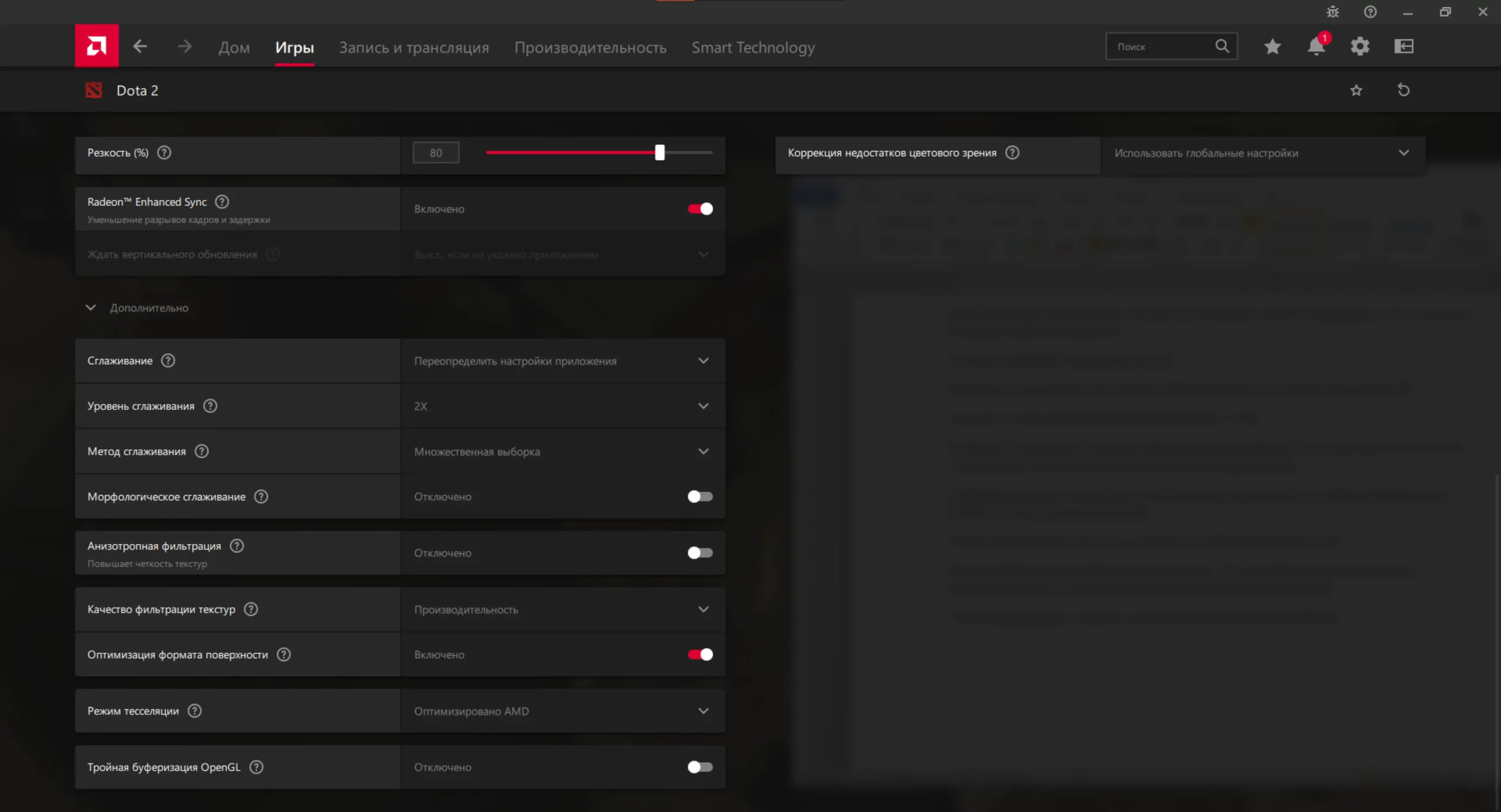Open Качество фильтрации текстур dropdown
The height and width of the screenshot is (812, 1501).
[x=562, y=609]
